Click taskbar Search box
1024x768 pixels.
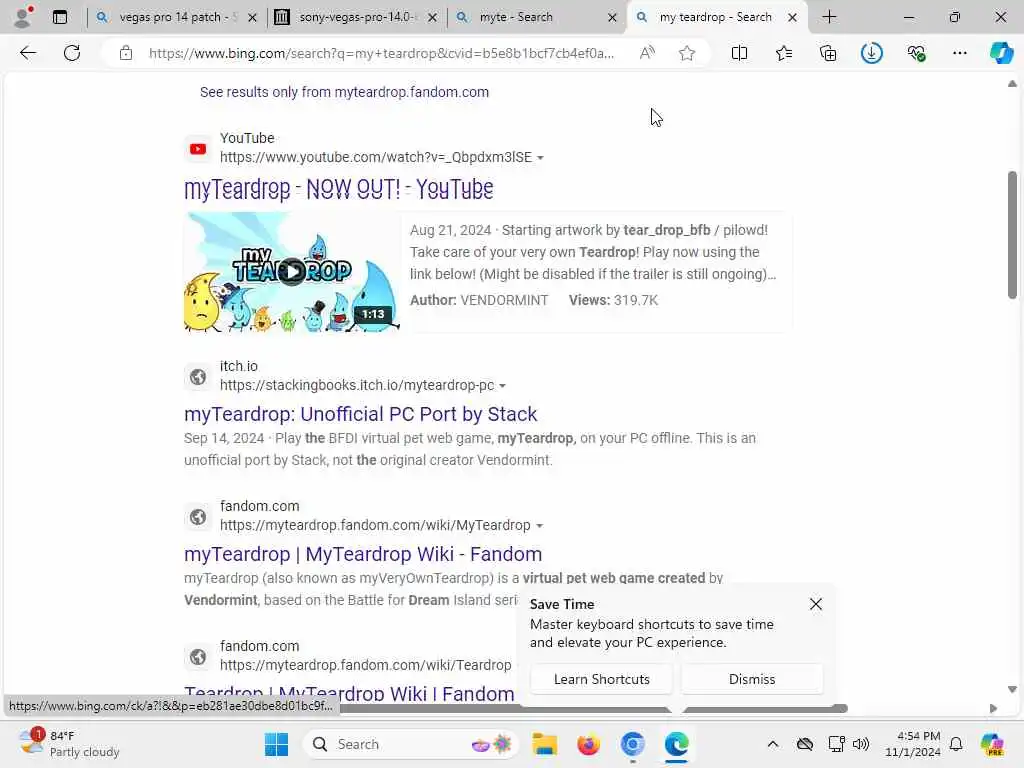point(411,744)
